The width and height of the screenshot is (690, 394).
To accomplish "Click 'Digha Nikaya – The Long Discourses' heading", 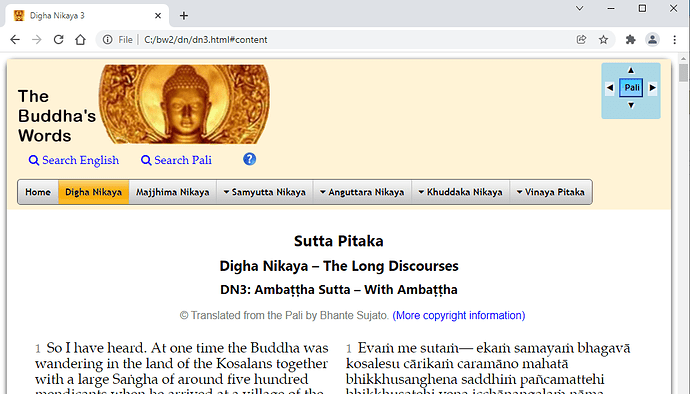I will [338, 266].
